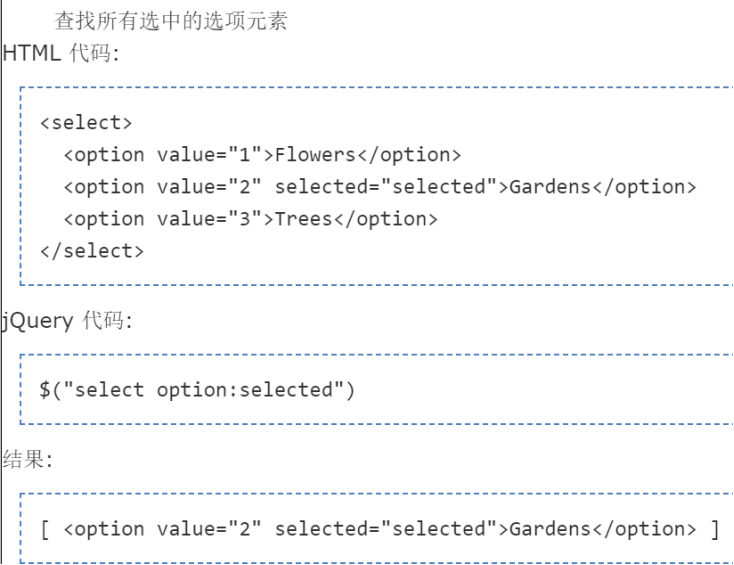Click the "结果:" heading label
Viewport: 734px width, 565px height.
[27, 460]
